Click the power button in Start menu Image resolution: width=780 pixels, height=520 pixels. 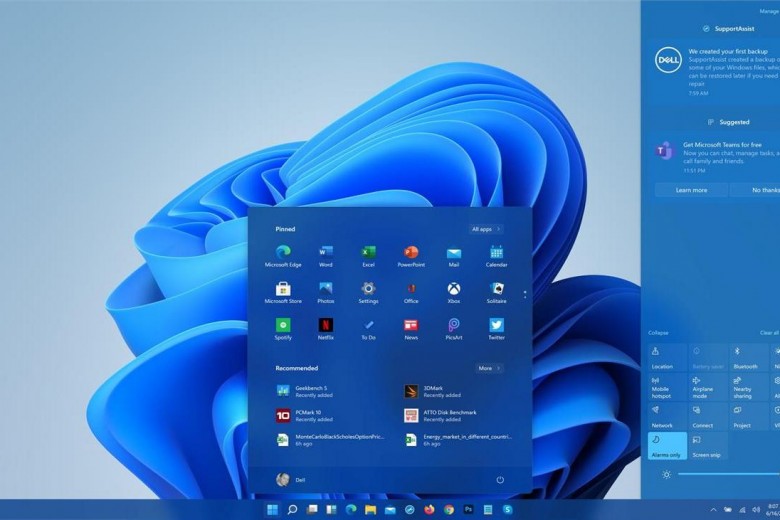pyautogui.click(x=500, y=480)
